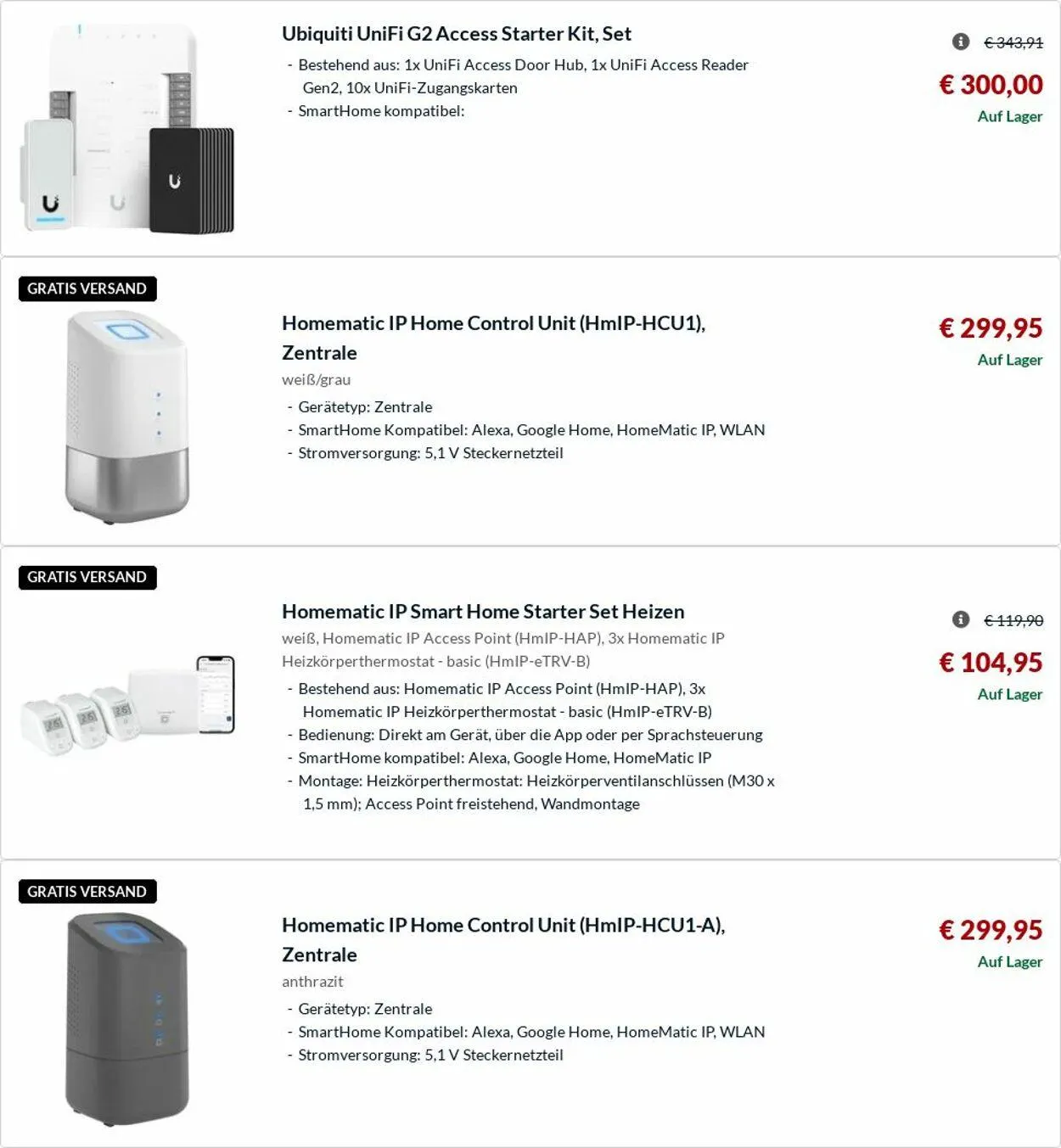Click info icon beside €119,90 price
1061x1148 pixels.
point(960,619)
